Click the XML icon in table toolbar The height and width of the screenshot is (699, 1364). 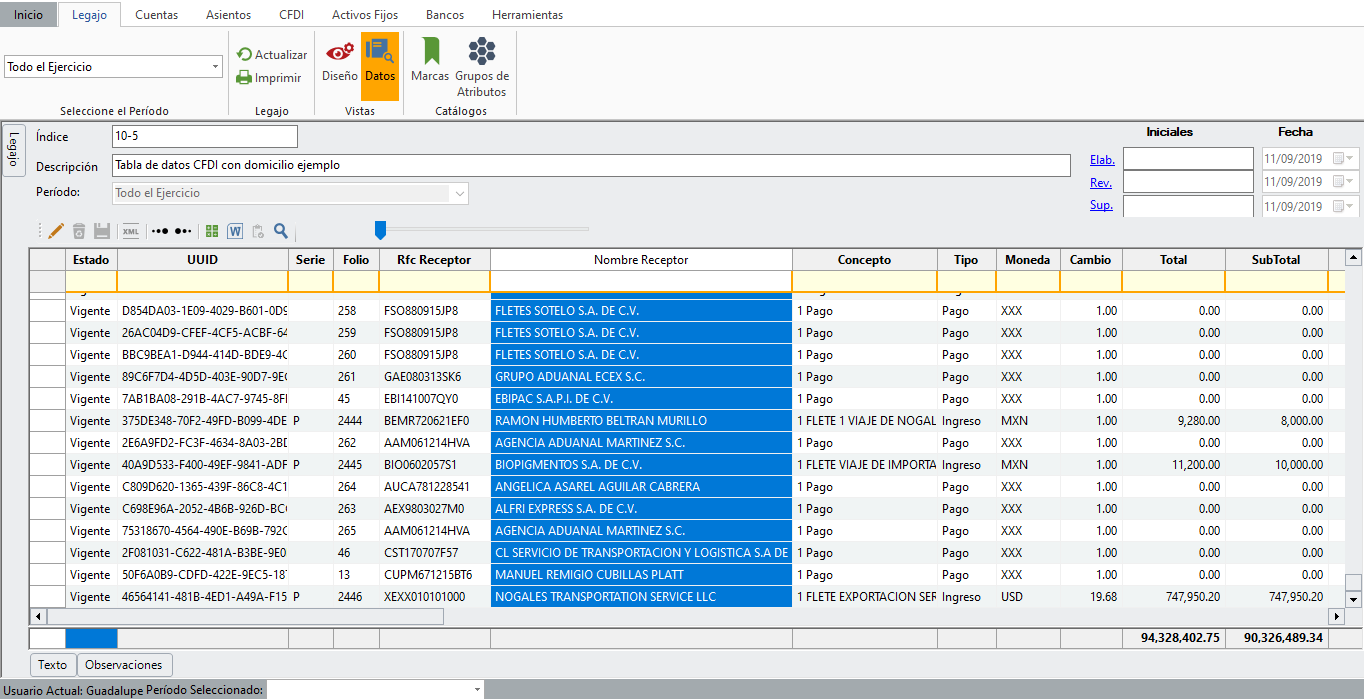[131, 231]
